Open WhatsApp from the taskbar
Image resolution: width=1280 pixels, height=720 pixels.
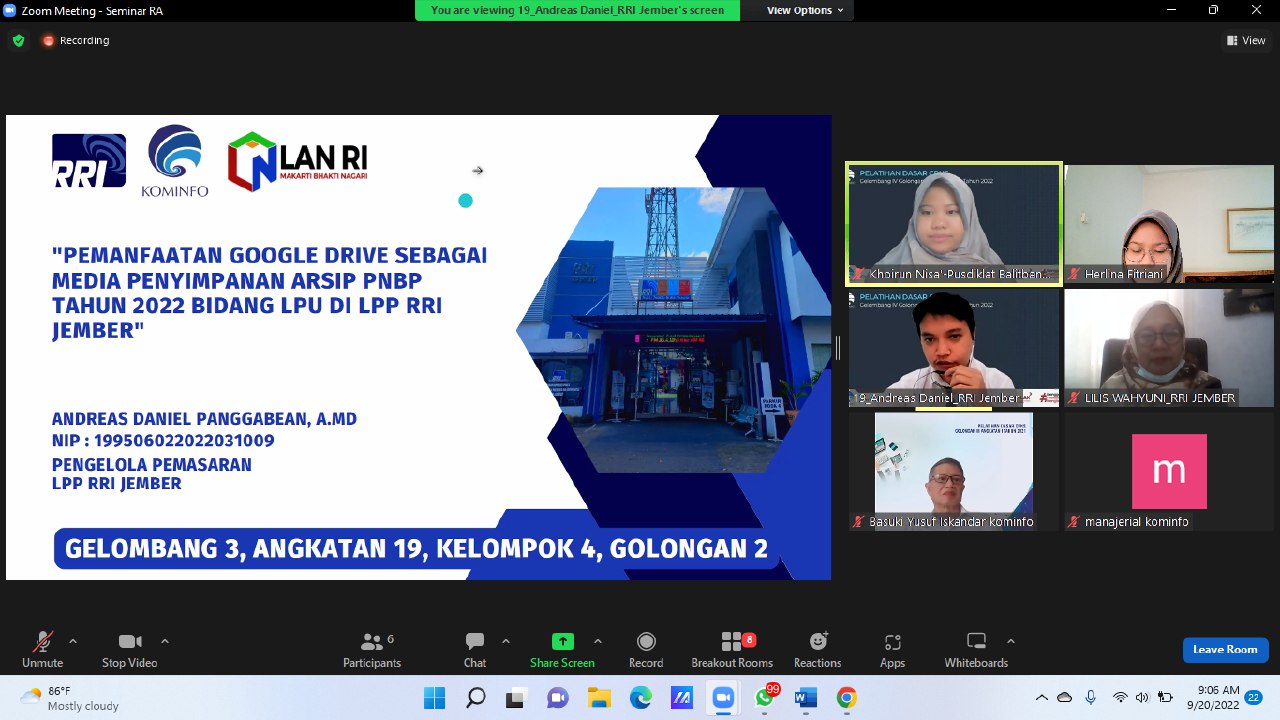coord(765,698)
